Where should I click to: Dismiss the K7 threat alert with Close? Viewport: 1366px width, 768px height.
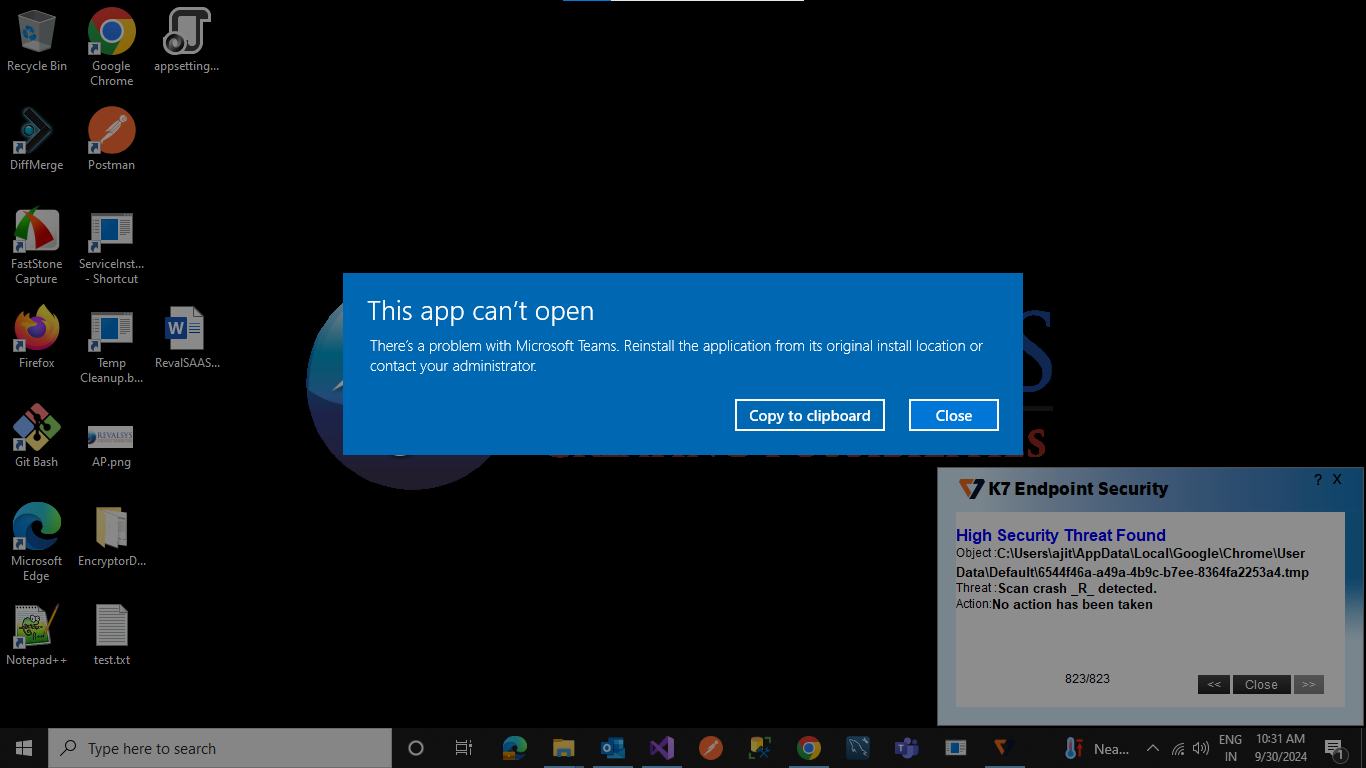pos(1260,685)
